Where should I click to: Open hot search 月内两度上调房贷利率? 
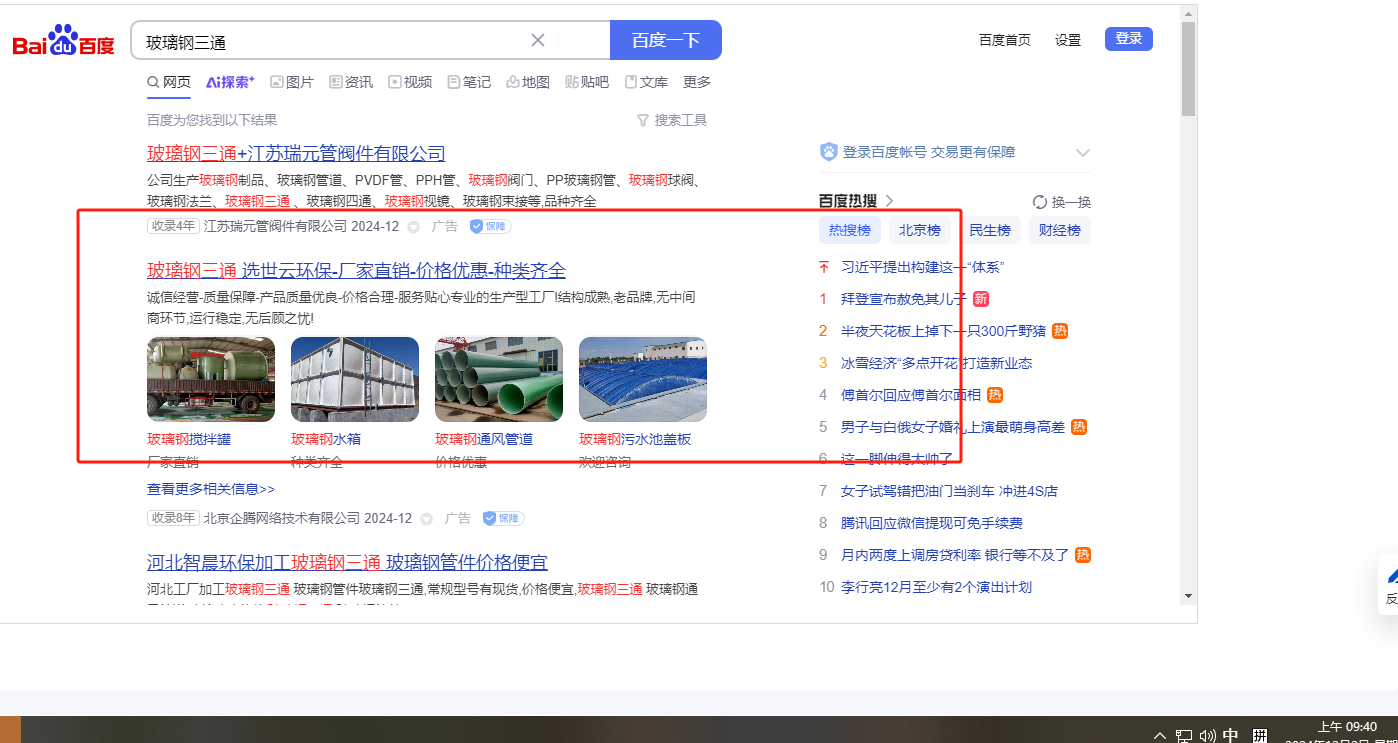(x=955, y=555)
